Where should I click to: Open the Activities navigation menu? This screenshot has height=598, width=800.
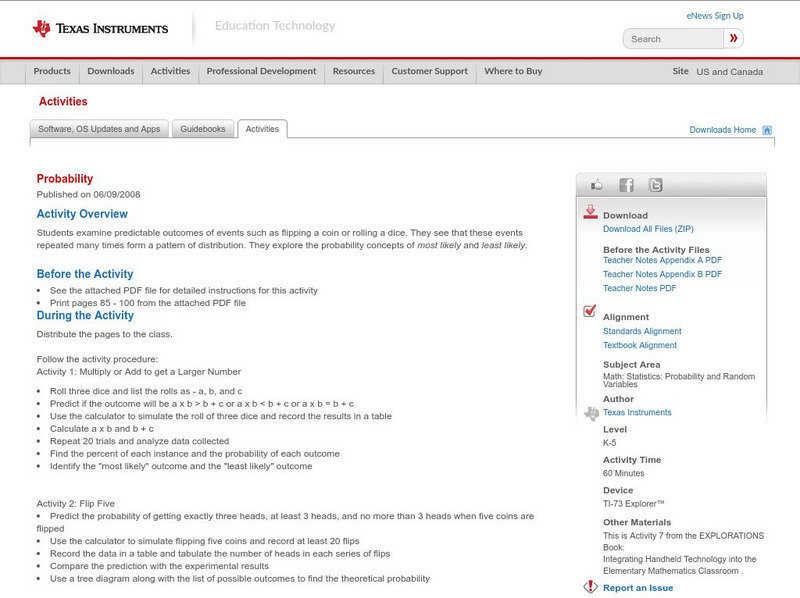(170, 71)
